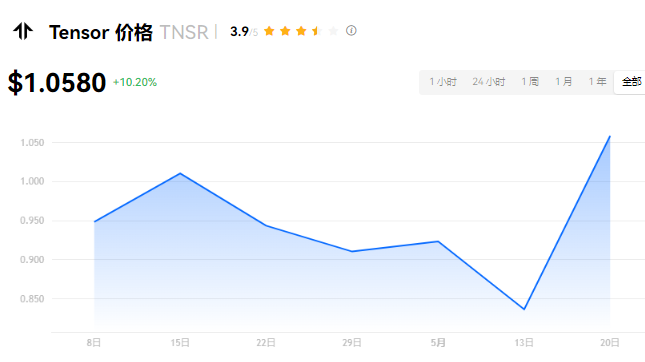Click the first rating star
Viewport: 645px width, 362px height.
(269, 31)
